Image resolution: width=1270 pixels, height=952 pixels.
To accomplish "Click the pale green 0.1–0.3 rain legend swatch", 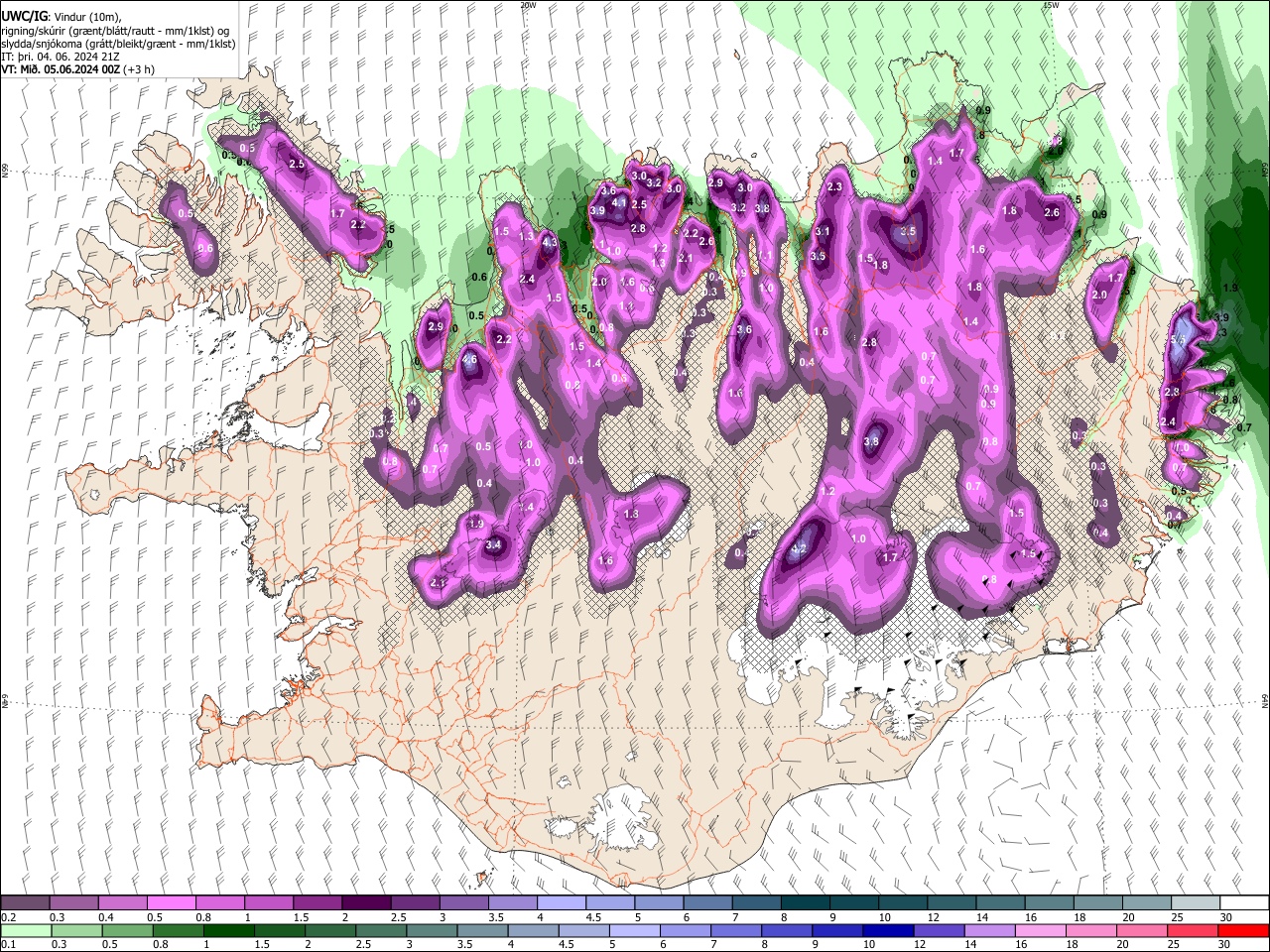I will click(25, 930).
